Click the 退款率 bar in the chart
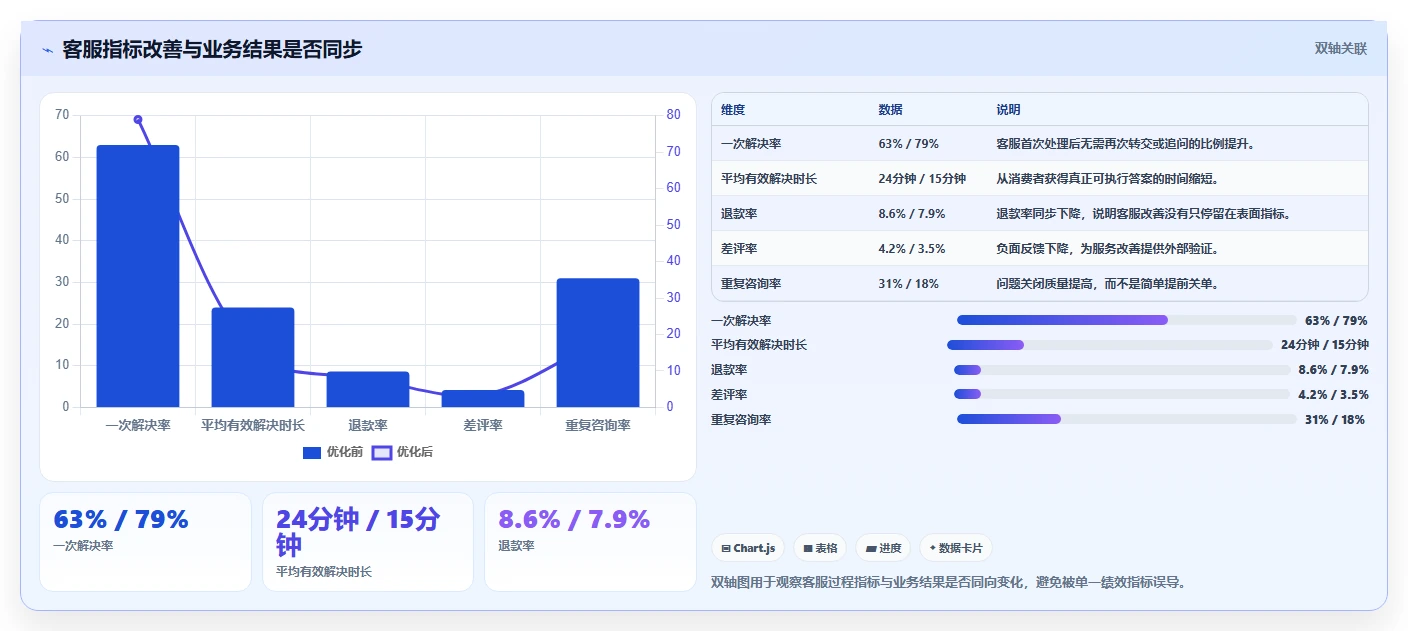 pos(368,389)
